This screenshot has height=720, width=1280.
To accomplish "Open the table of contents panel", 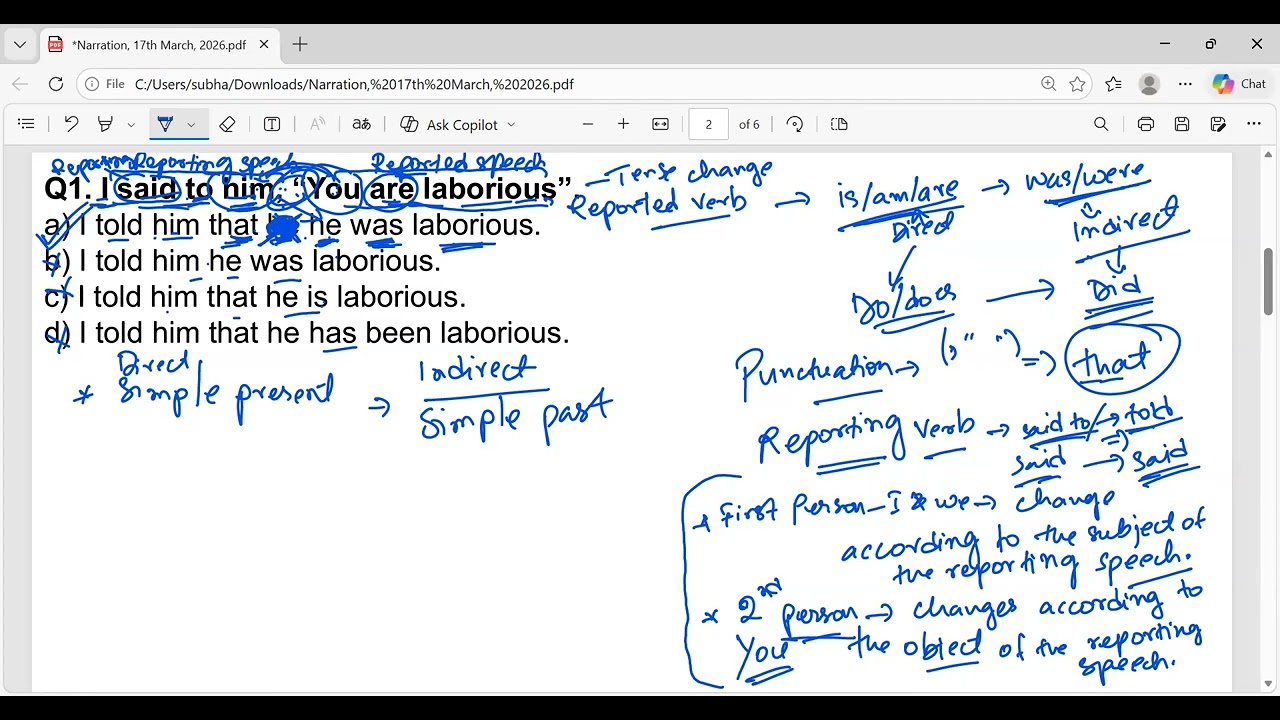I will point(27,124).
